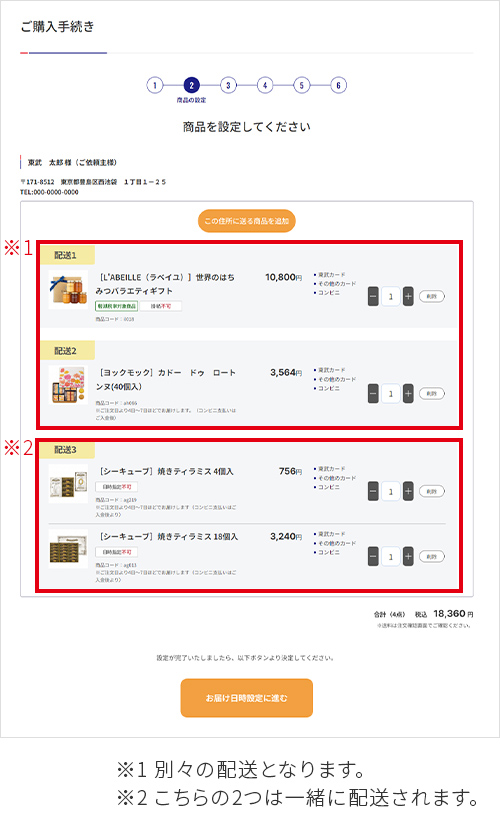Image resolution: width=500 pixels, height=828 pixels.
Task: Delete the L'ABEILLE honey gift item
Action: 432,296
